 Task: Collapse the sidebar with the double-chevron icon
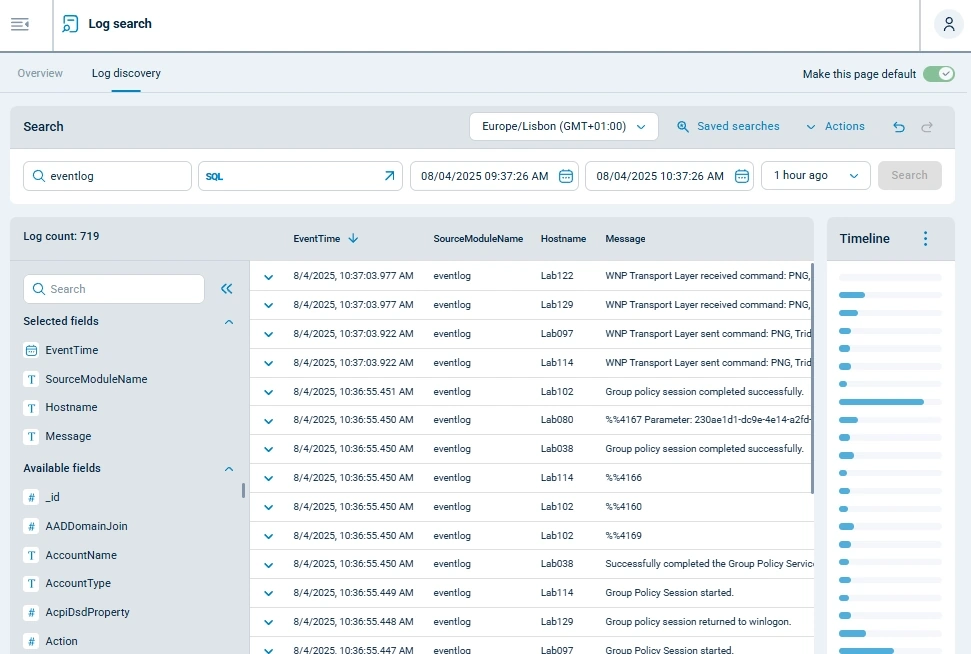point(227,288)
